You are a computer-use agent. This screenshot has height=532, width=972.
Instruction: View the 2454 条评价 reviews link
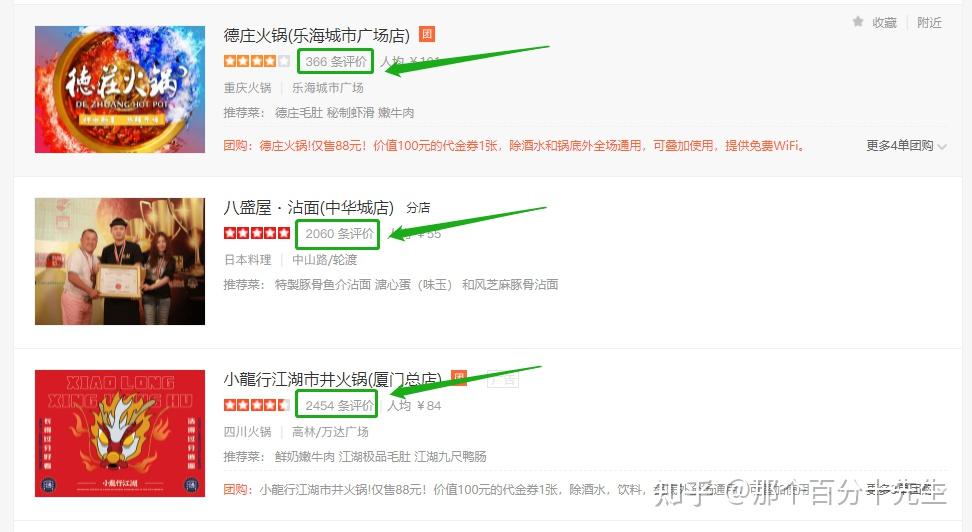click(x=339, y=406)
